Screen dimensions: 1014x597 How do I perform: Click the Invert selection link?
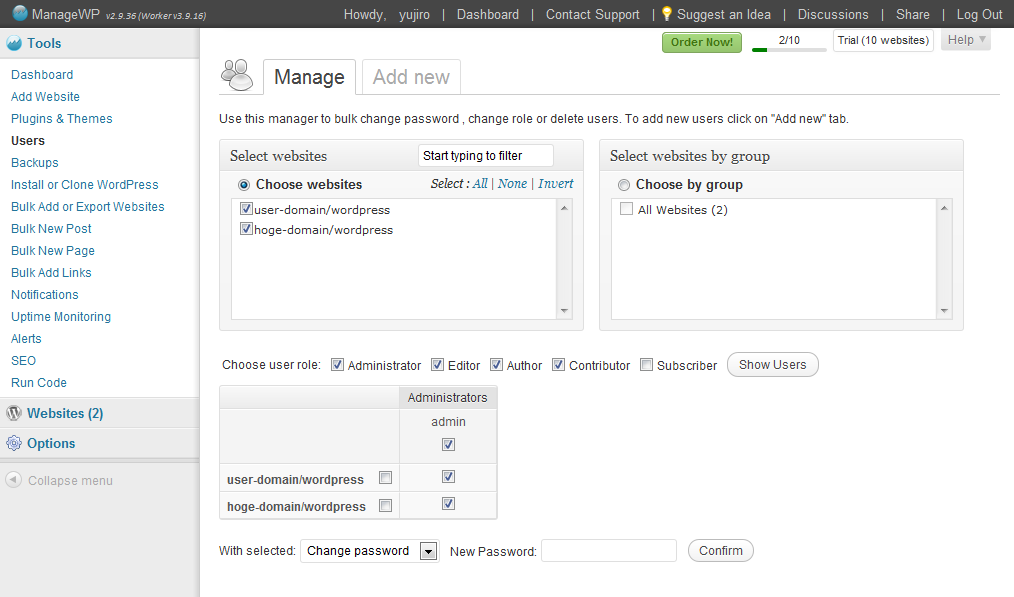click(x=556, y=184)
